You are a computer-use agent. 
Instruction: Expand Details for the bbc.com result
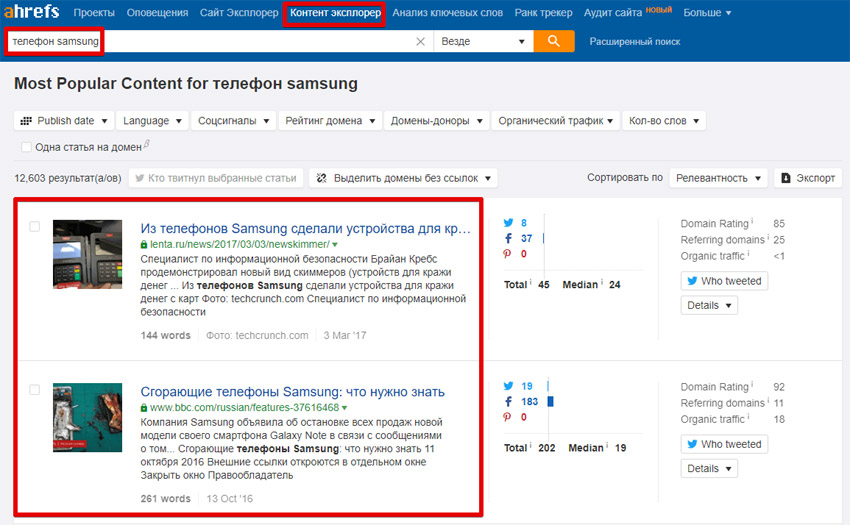[709, 469]
